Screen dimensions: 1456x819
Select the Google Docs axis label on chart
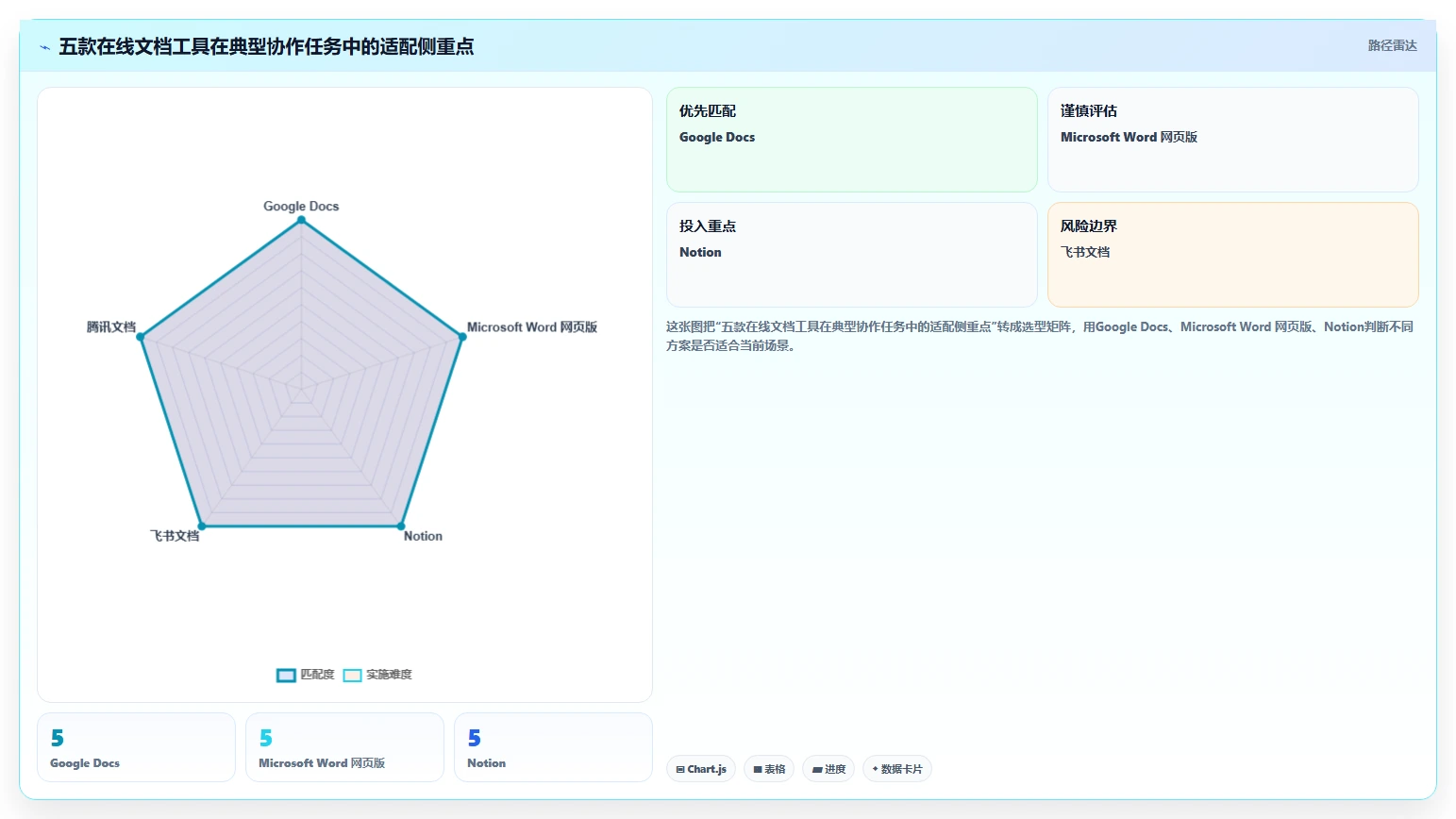[x=301, y=206]
